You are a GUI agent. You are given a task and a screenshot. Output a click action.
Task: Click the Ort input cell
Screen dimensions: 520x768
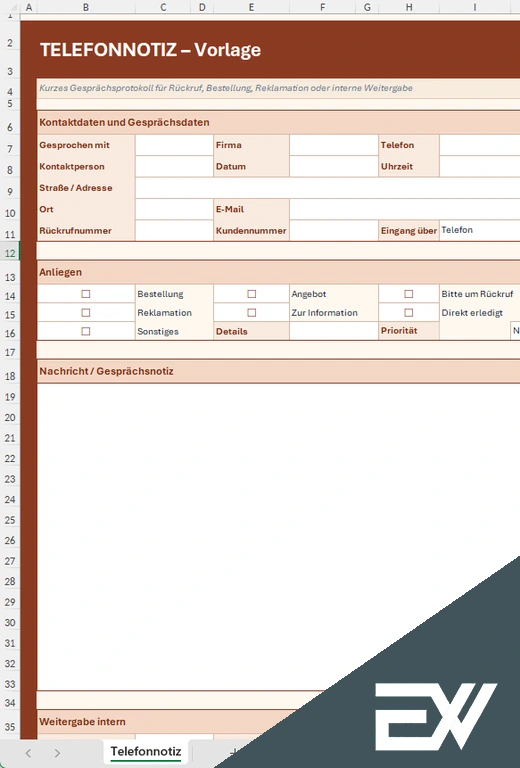tap(174, 209)
